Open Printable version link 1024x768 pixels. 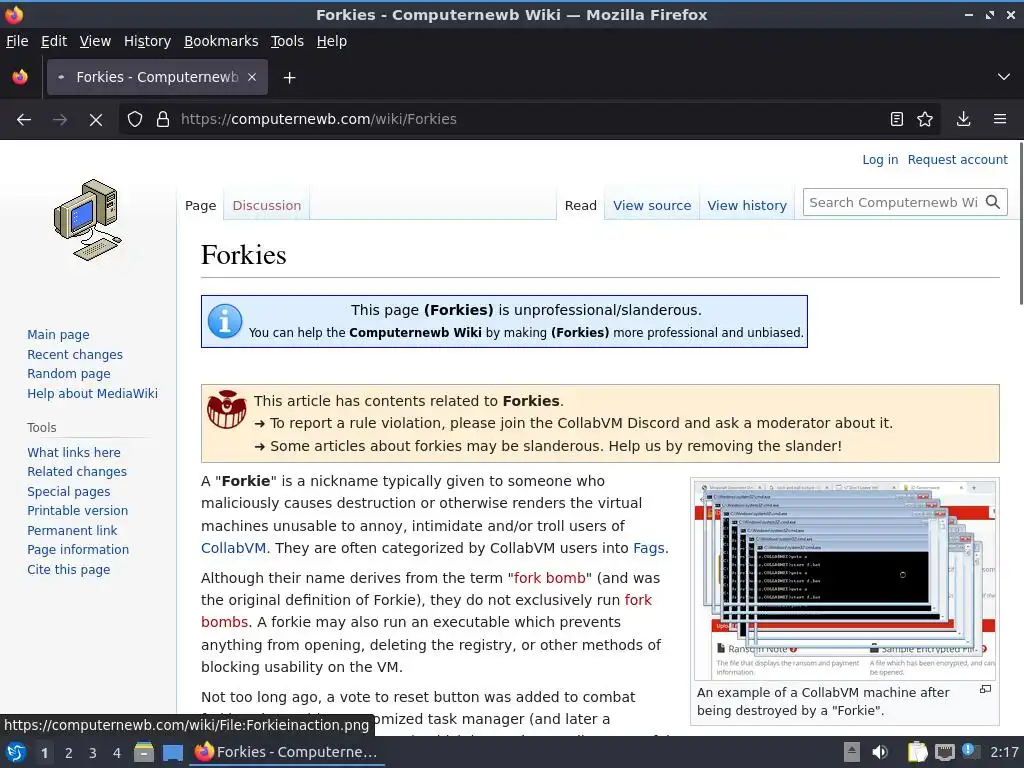coord(77,511)
